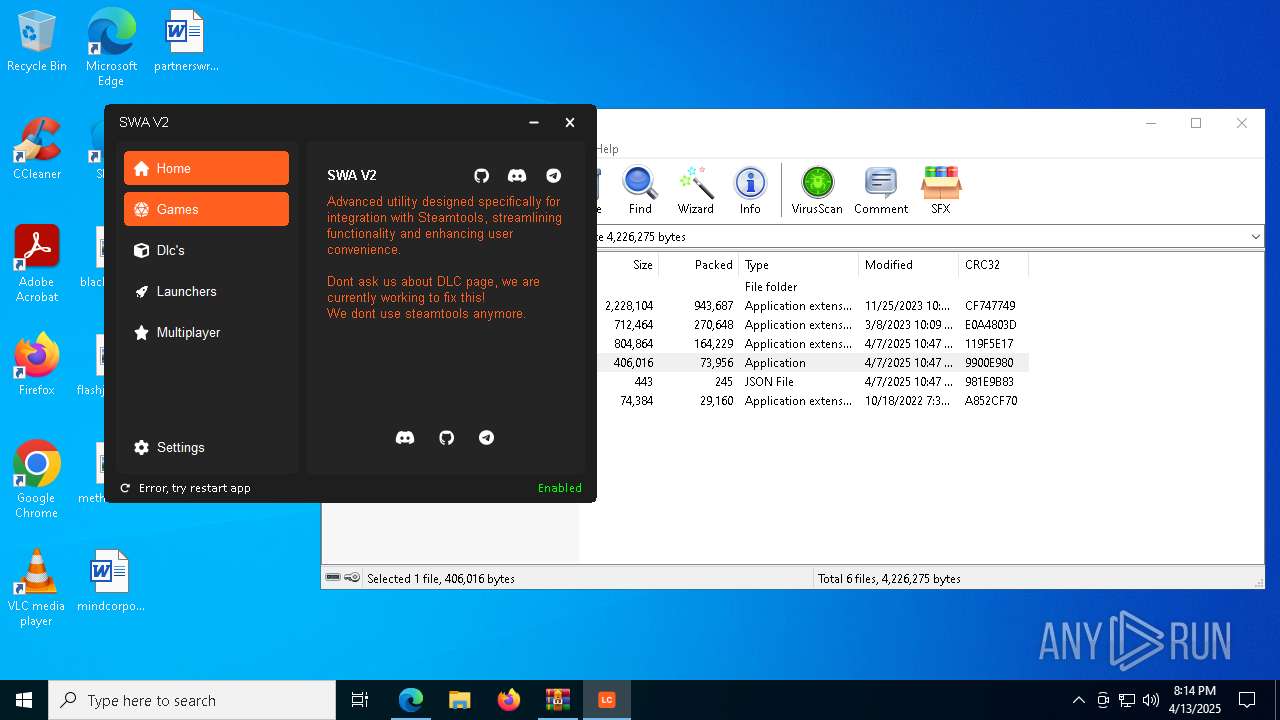This screenshot has height=720, width=1280.
Task: Minimize the SWA V2 window
Action: coord(534,122)
